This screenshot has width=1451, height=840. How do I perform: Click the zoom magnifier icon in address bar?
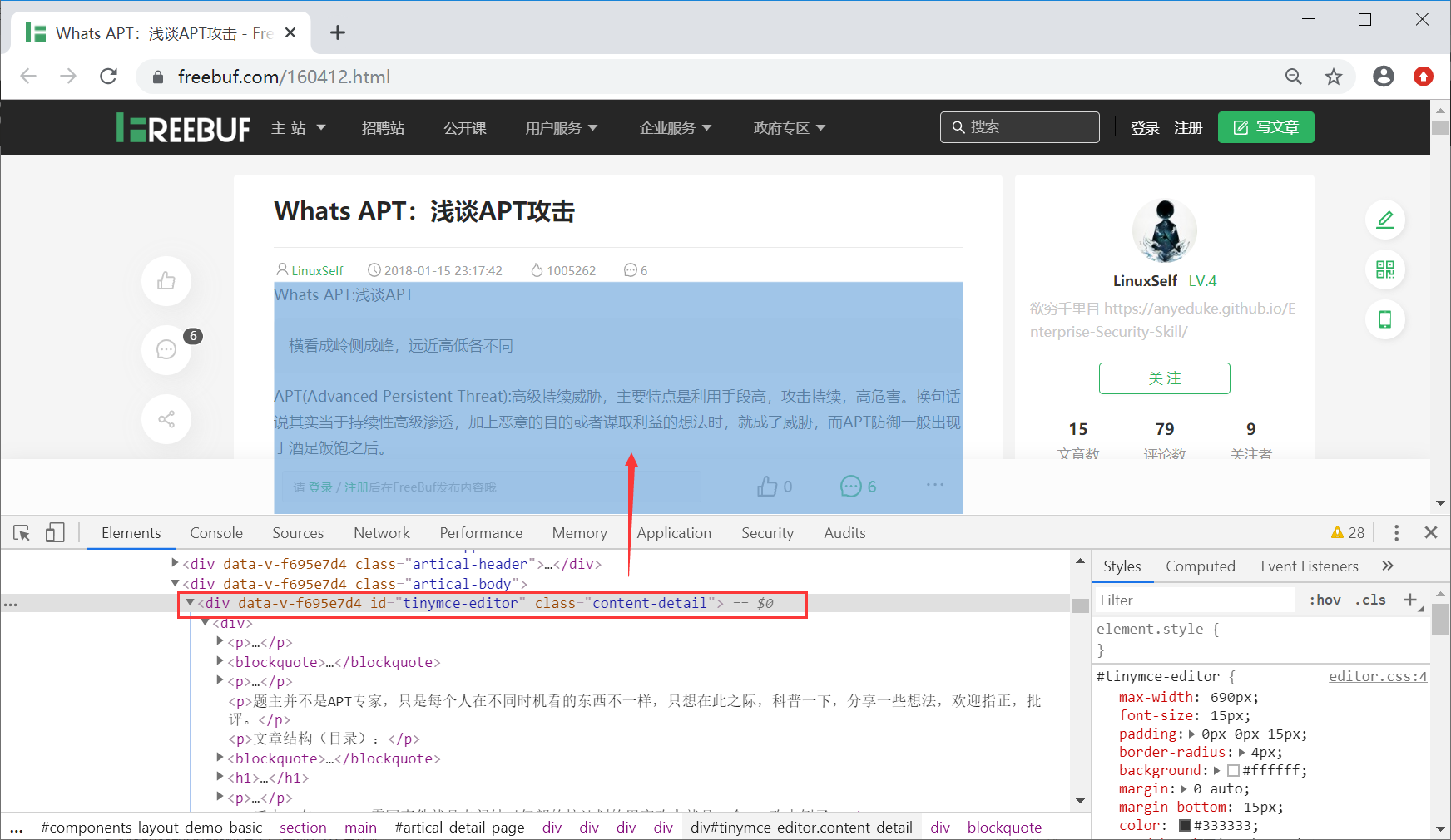coord(1293,77)
